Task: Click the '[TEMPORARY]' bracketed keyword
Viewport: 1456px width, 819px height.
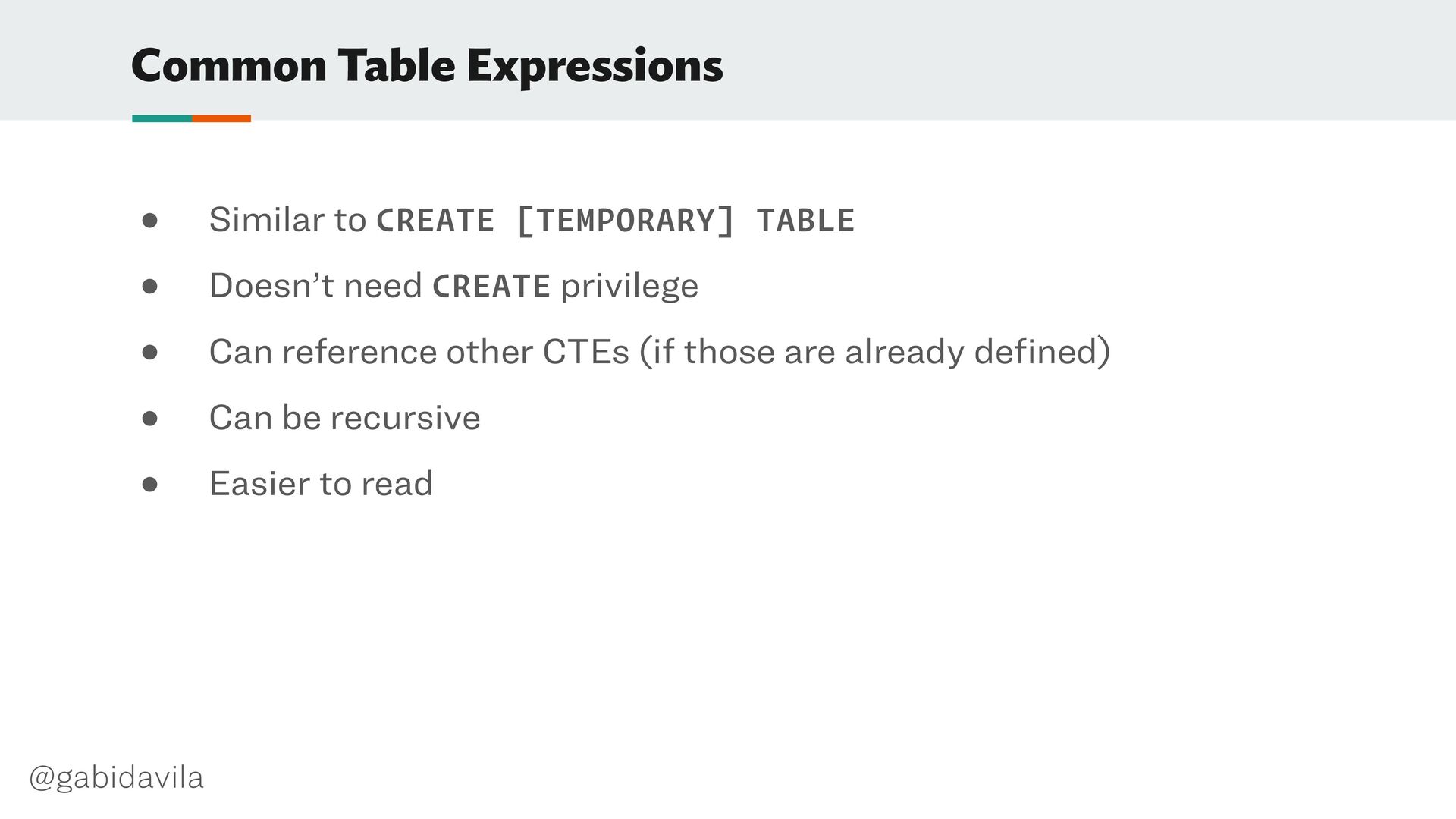Action: (x=625, y=221)
